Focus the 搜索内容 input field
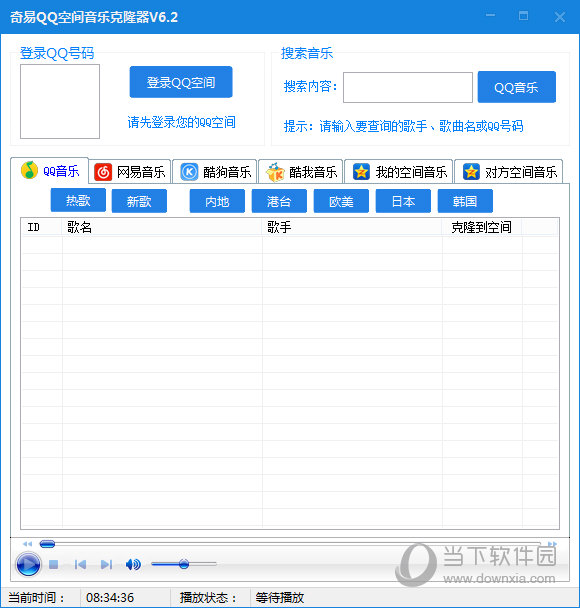Image resolution: width=580 pixels, height=608 pixels. click(408, 88)
